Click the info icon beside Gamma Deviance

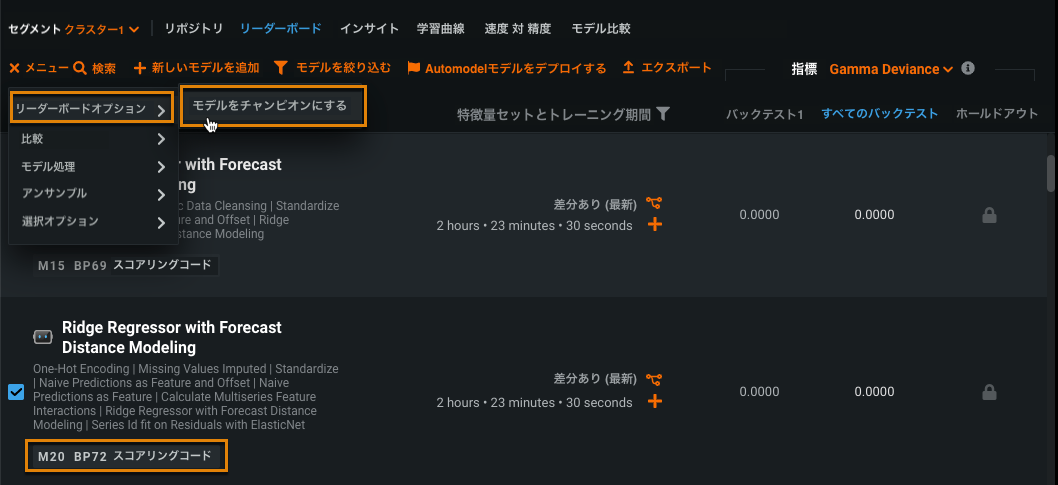pyautogui.click(x=967, y=69)
